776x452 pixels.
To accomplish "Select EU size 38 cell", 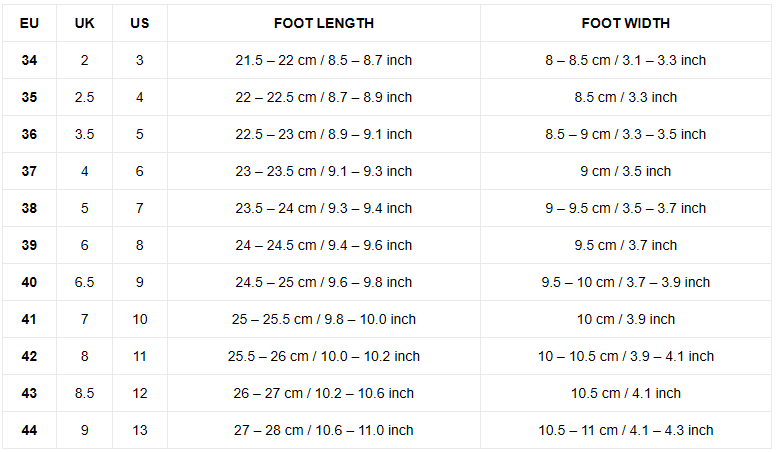I will tap(29, 208).
